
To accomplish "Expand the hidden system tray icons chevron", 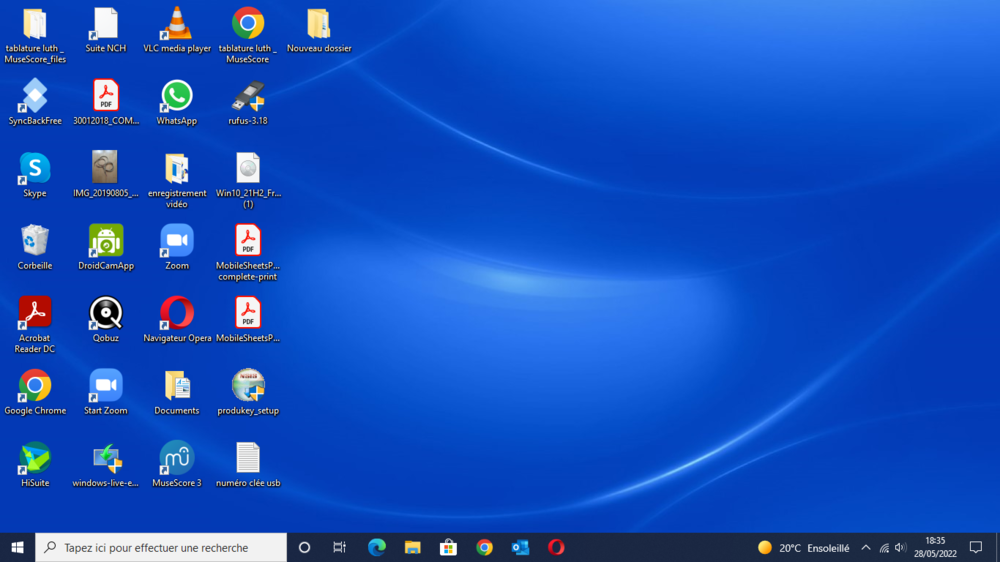I will pos(866,547).
